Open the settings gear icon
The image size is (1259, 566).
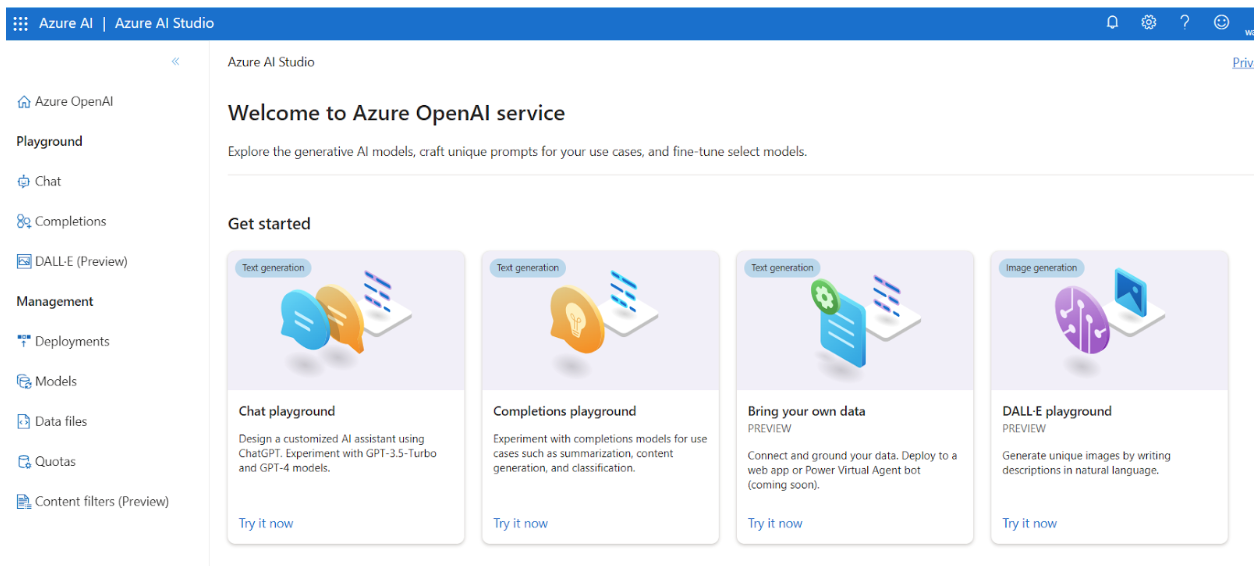coord(1148,22)
